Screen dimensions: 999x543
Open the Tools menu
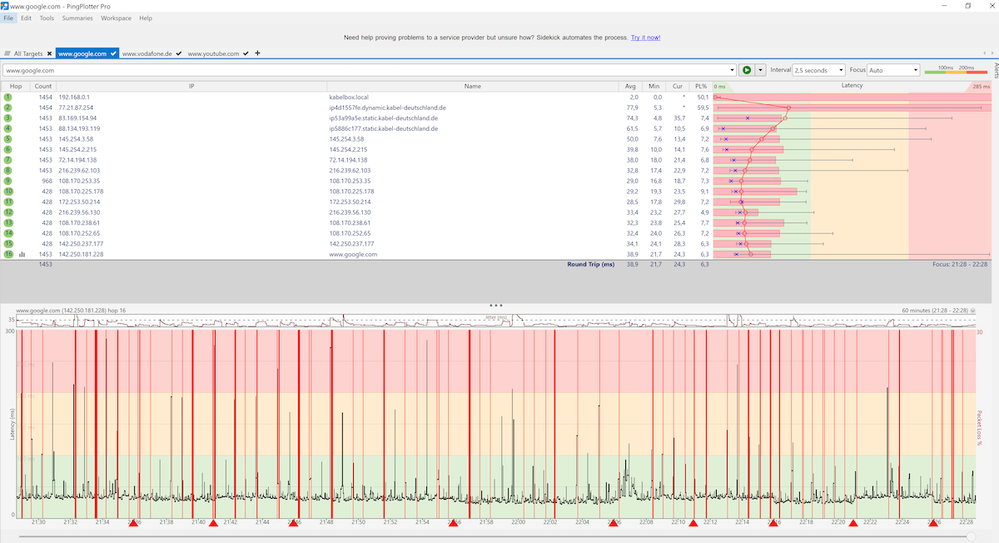(x=47, y=18)
